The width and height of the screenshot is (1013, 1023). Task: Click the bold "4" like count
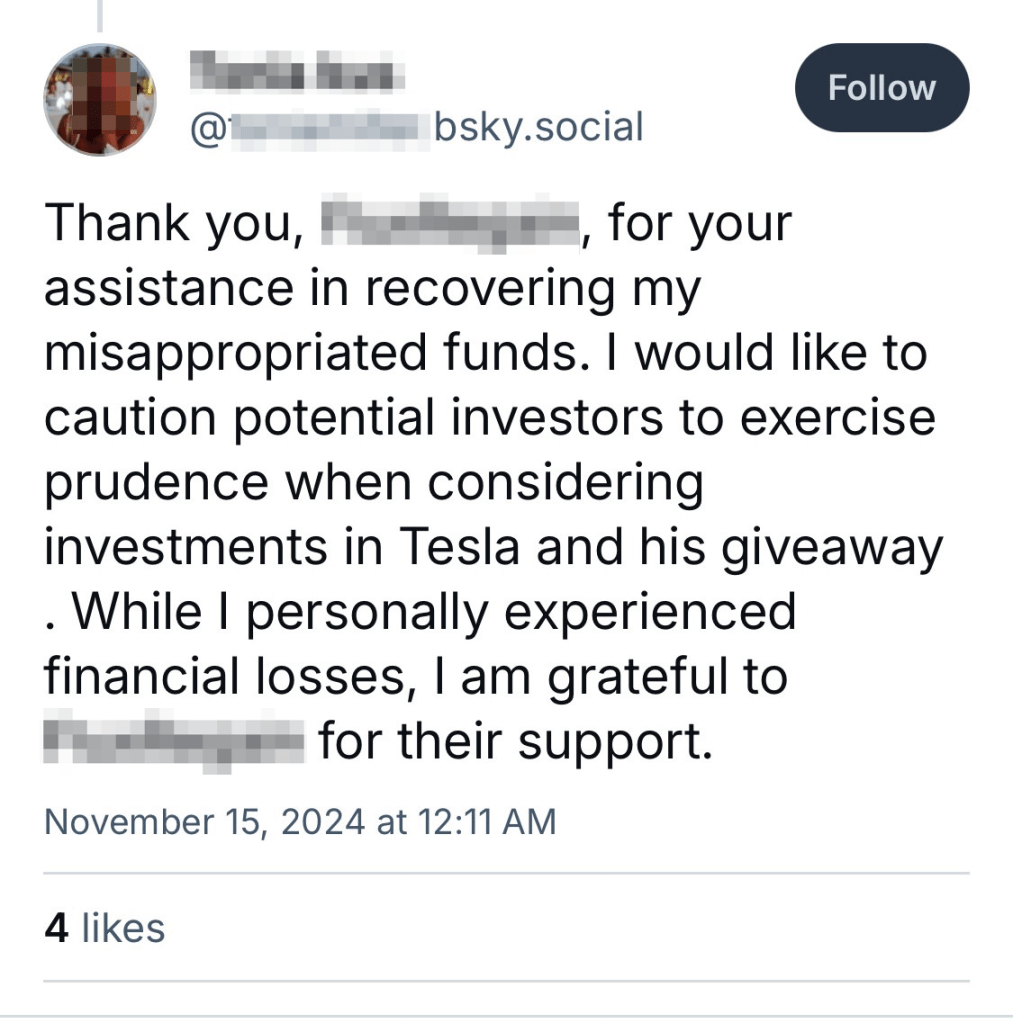pos(57,928)
